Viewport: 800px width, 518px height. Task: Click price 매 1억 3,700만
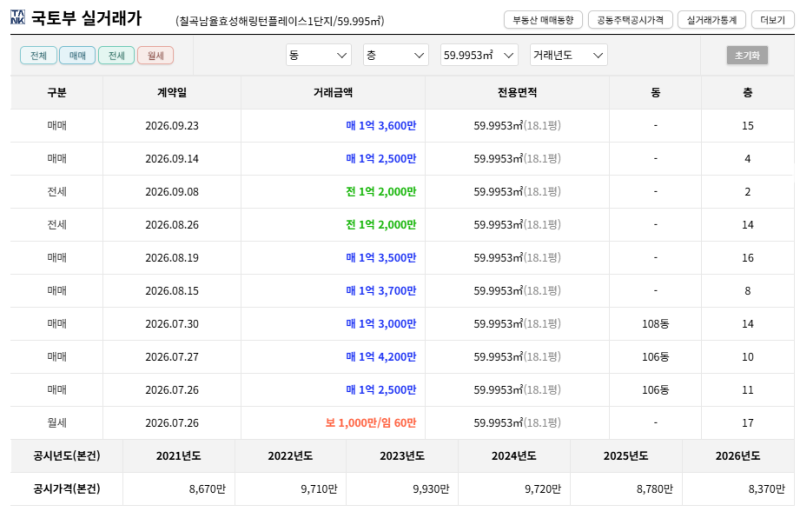point(381,291)
